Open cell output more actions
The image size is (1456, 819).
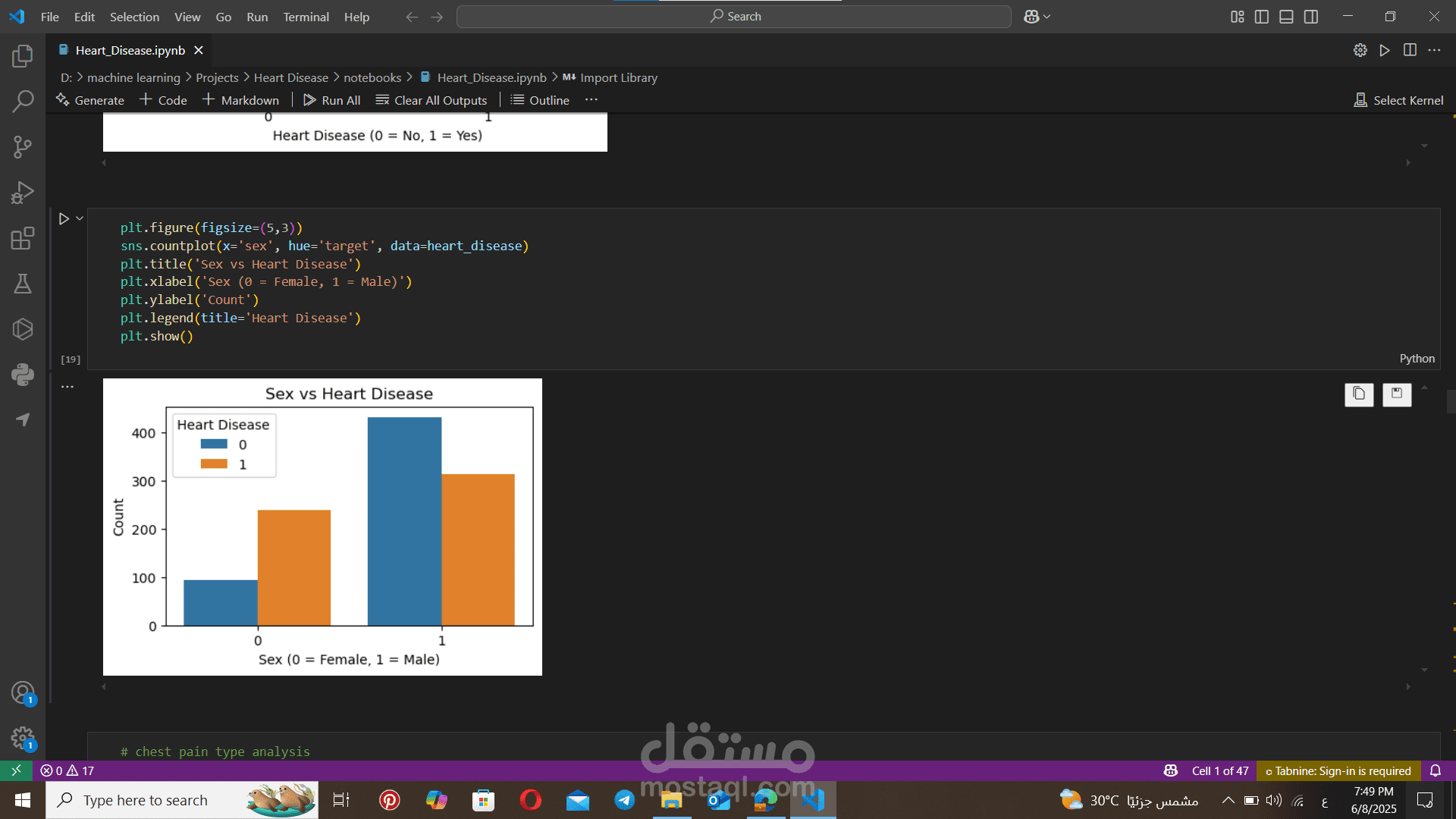(x=67, y=387)
